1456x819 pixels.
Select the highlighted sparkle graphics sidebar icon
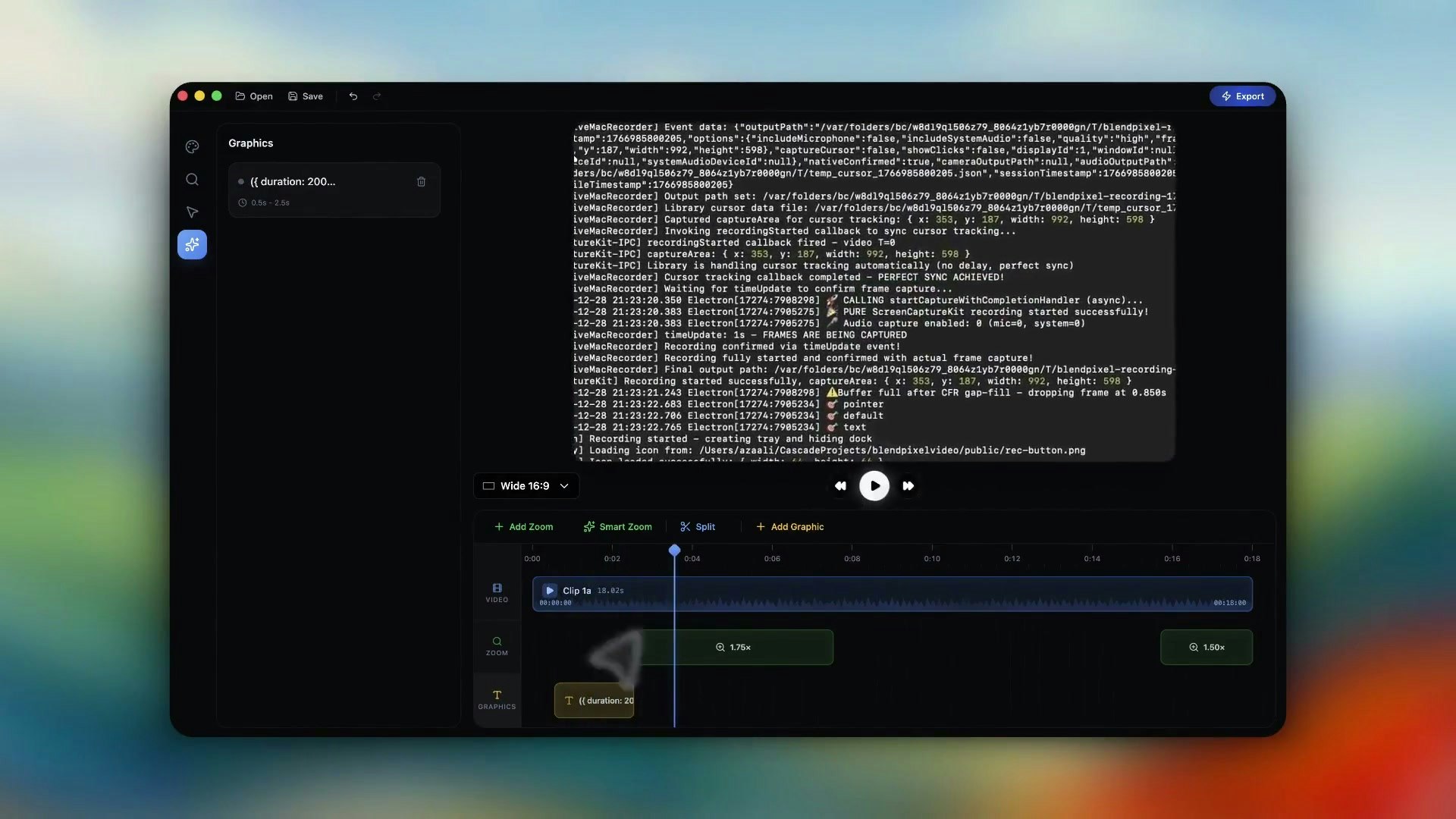192,245
